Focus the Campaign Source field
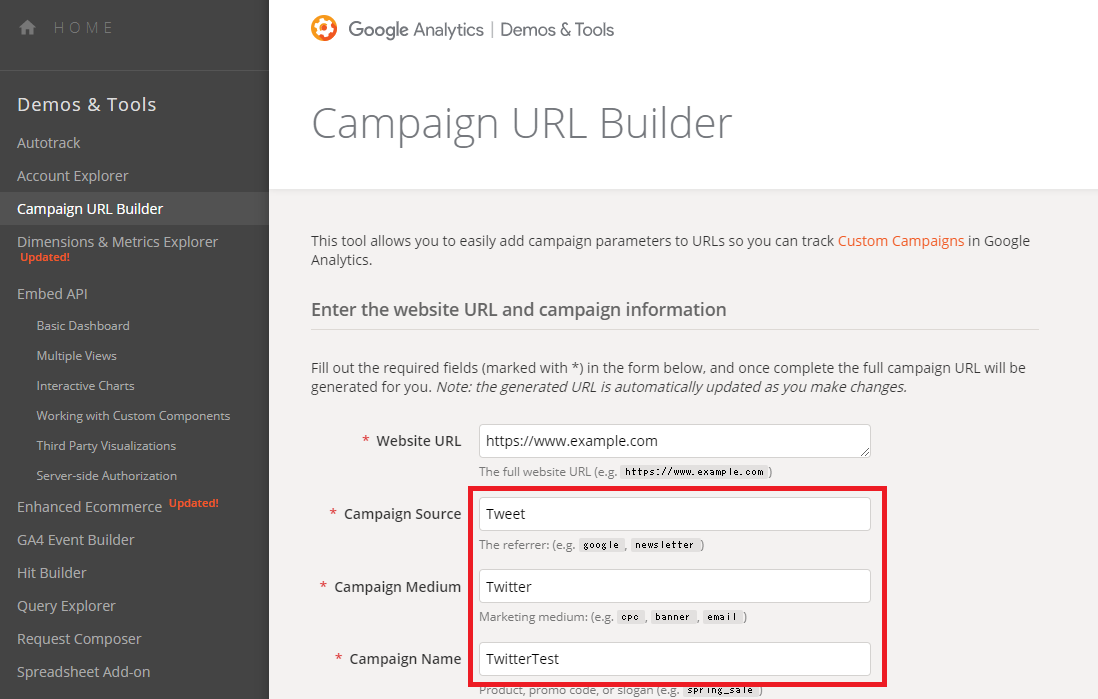 tap(674, 514)
